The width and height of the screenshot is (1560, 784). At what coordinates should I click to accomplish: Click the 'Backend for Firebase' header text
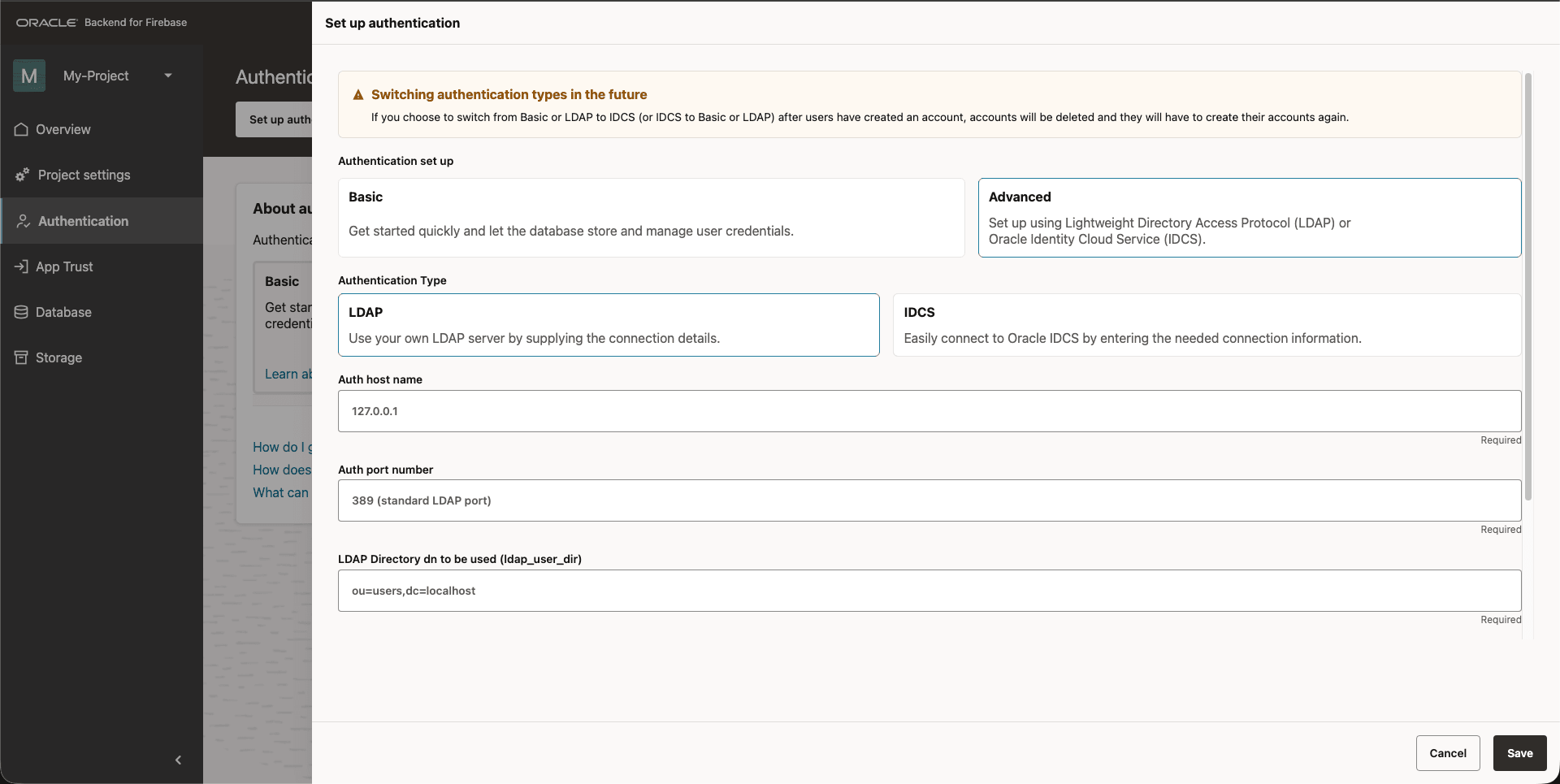click(x=136, y=23)
